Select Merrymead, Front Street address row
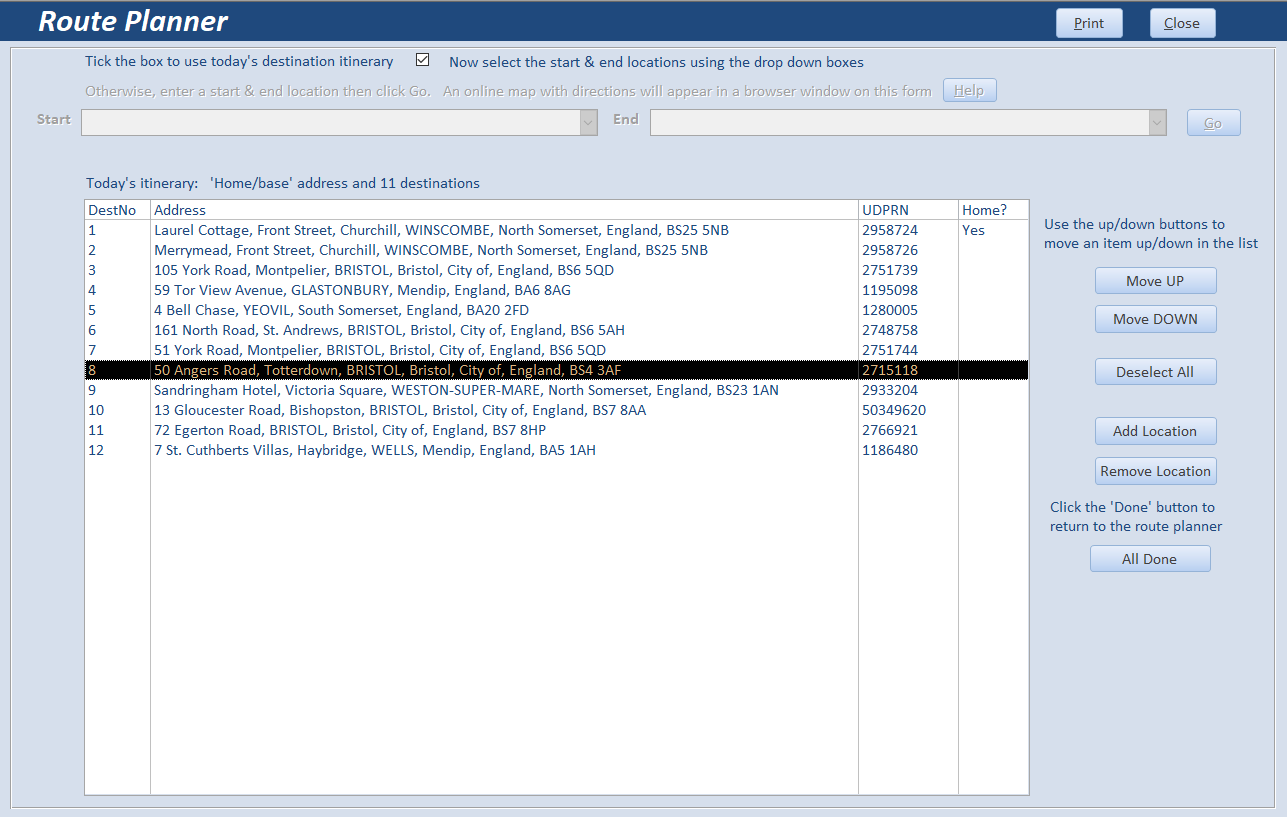 (556, 250)
